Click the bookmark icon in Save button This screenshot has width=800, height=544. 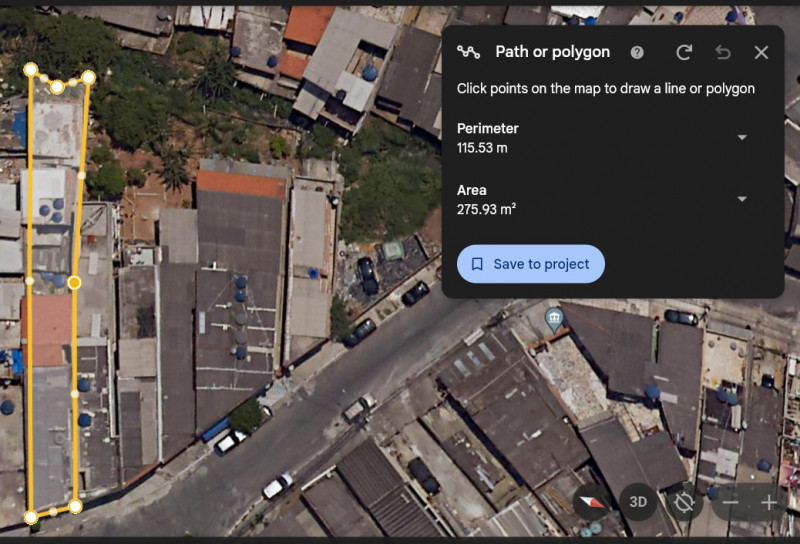[477, 264]
